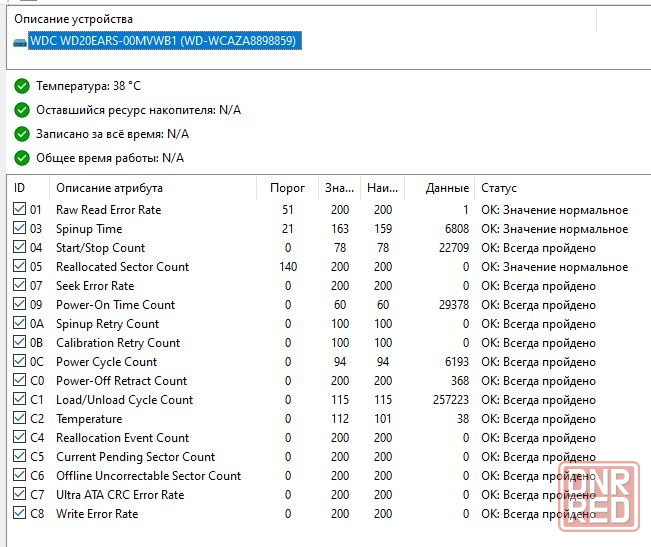
Task: Toggle the C2 Temperature checkbox
Action: [x=20, y=418]
